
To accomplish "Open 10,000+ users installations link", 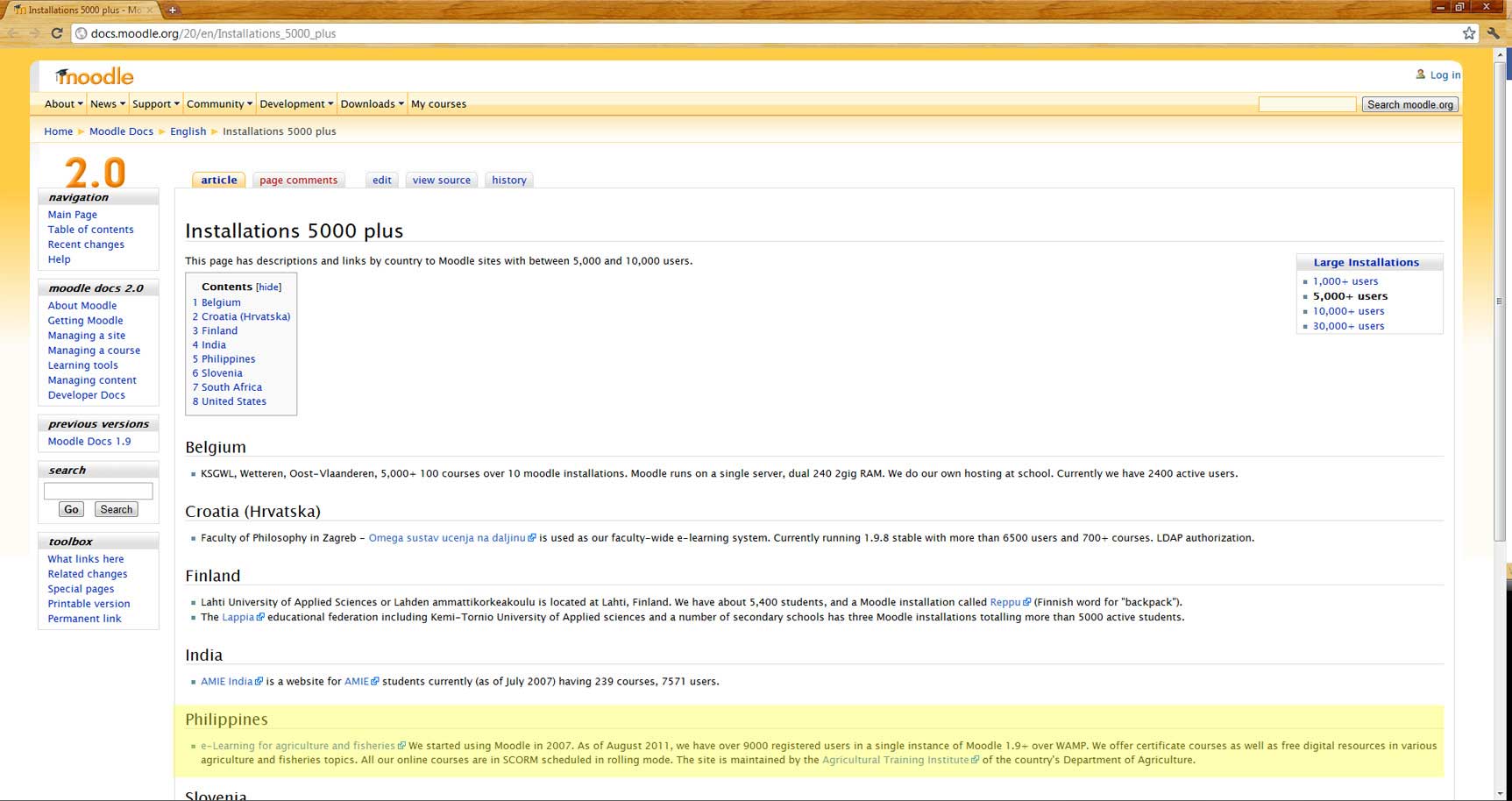I will pos(1348,311).
